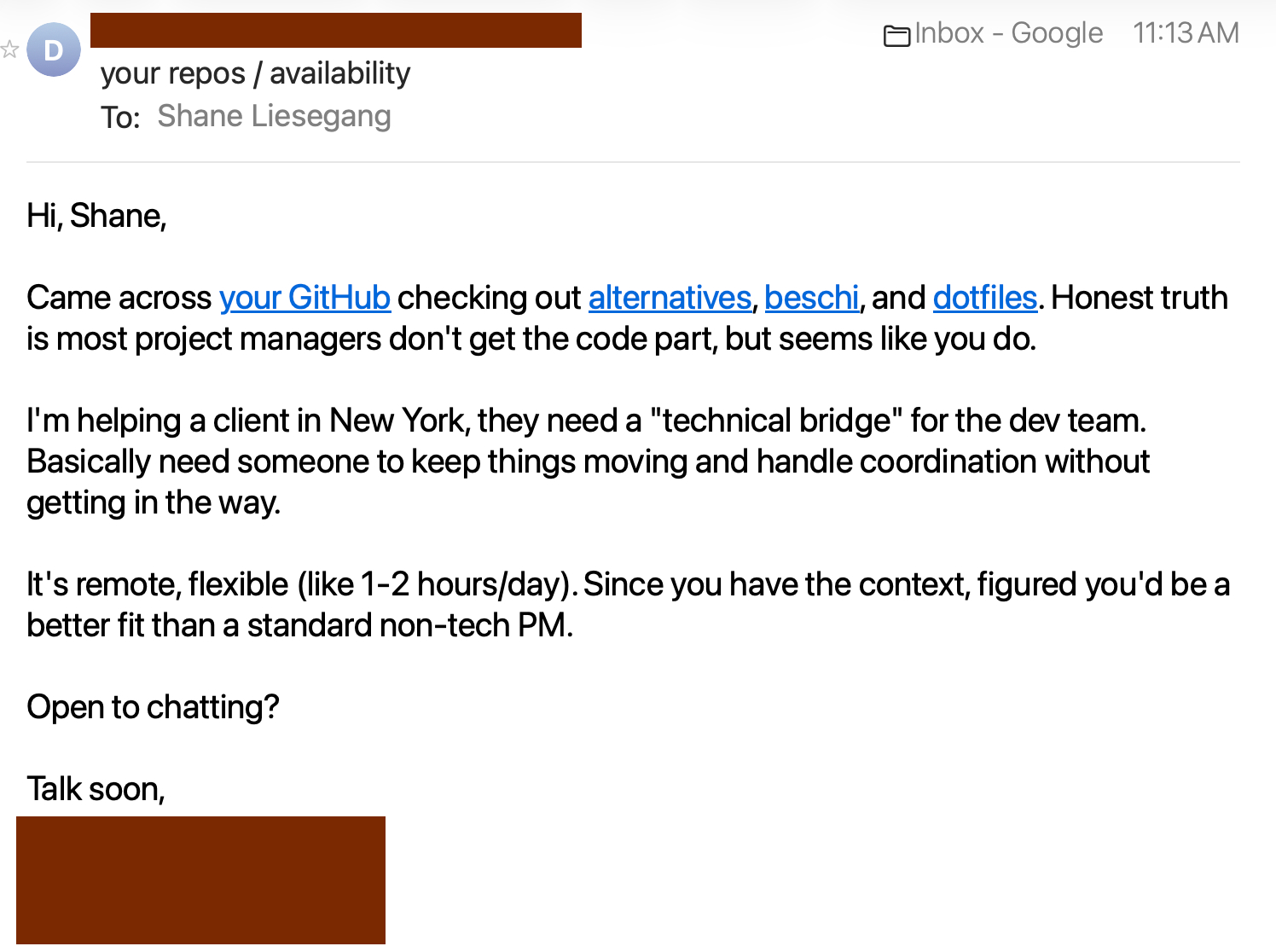Click the 'Open to chatting?' line
Viewport: 1276px width, 952px height.
click(x=153, y=707)
